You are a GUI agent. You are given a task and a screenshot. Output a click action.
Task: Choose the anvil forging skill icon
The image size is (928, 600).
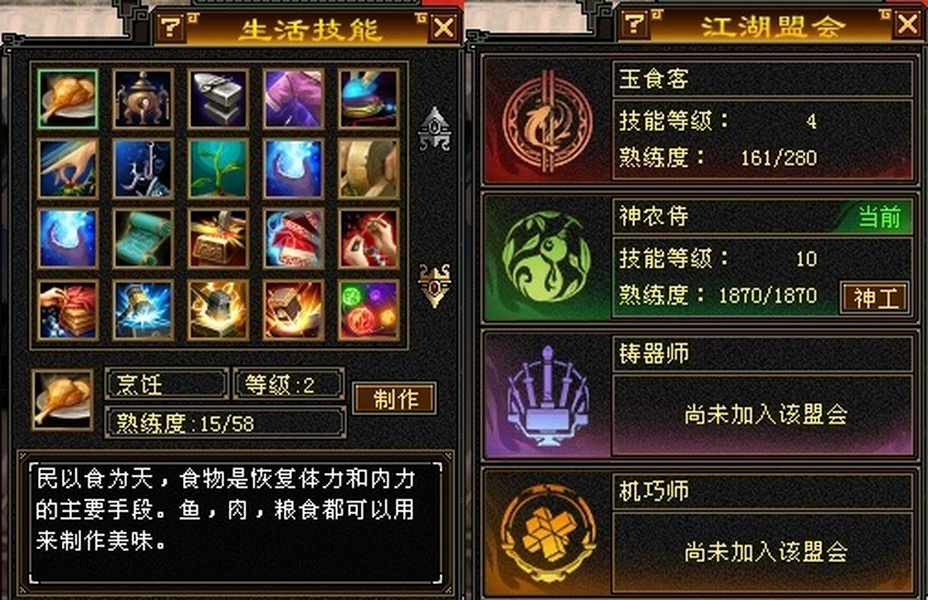click(x=218, y=99)
